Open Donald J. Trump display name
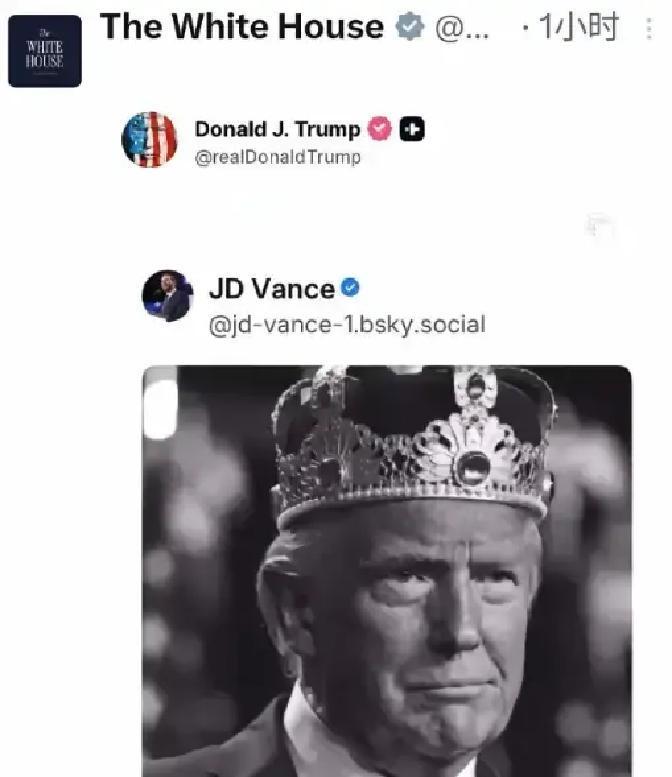672x777 pixels. click(277, 129)
